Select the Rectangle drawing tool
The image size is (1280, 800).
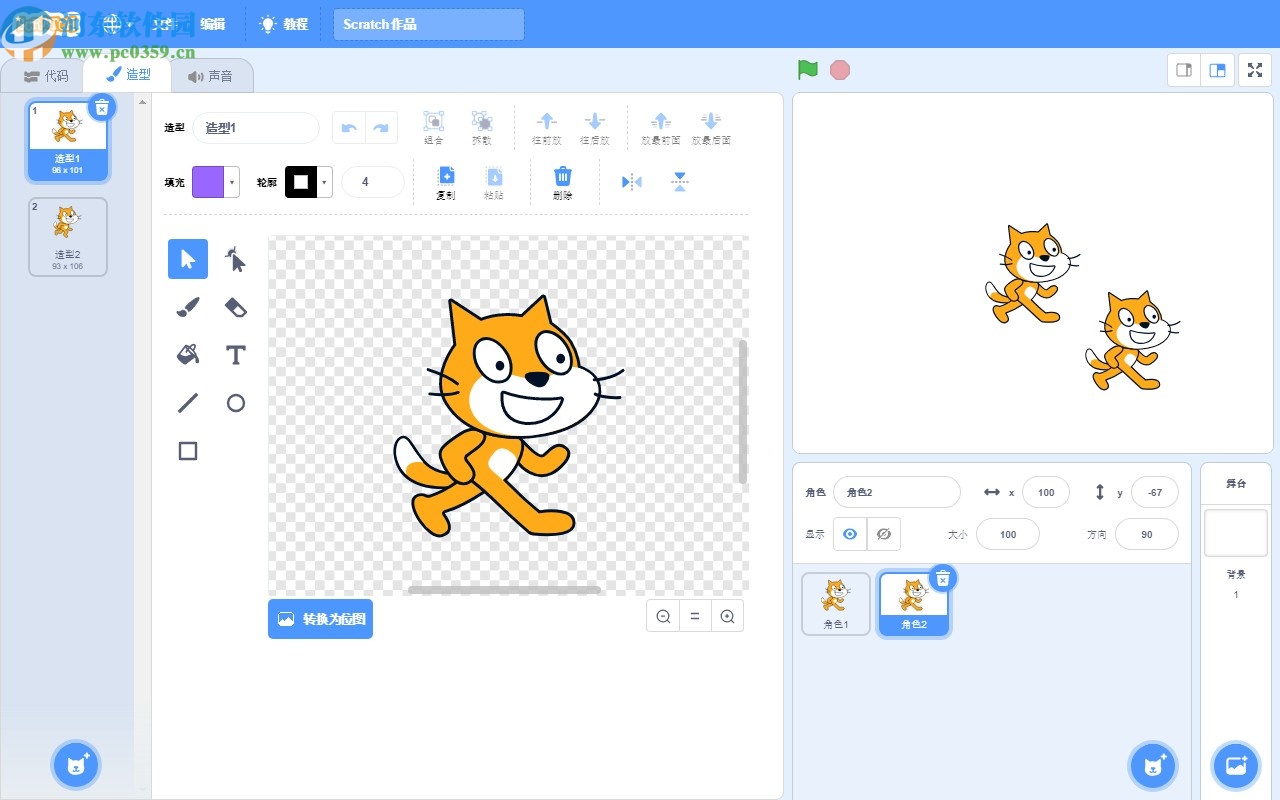(187, 451)
